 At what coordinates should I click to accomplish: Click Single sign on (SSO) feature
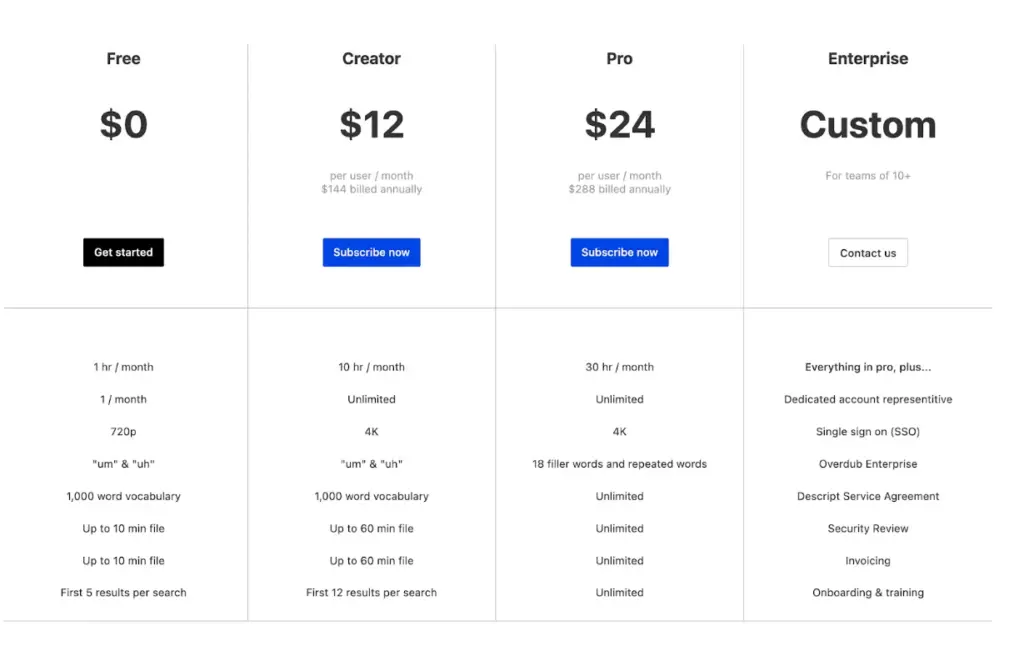click(867, 432)
